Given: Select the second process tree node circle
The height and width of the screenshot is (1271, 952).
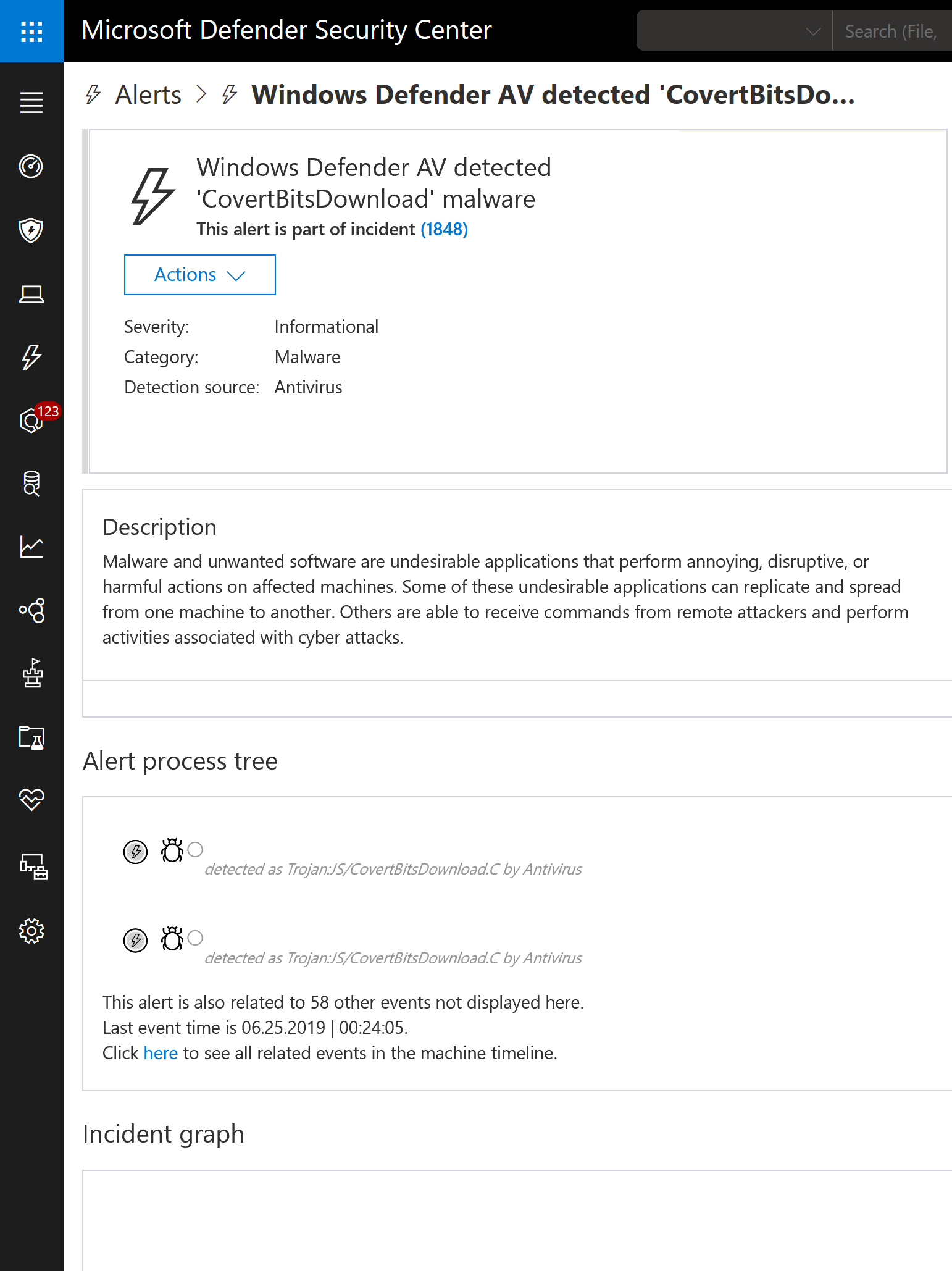Looking at the screenshot, I should pyautogui.click(x=195, y=938).
